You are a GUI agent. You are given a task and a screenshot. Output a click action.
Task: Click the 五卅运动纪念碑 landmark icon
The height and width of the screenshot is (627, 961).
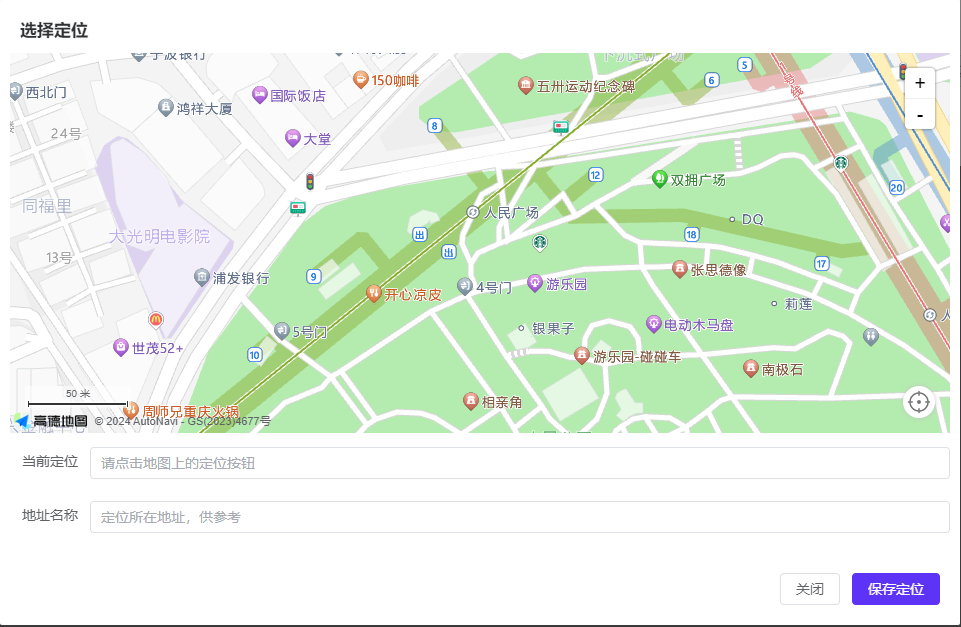click(526, 86)
